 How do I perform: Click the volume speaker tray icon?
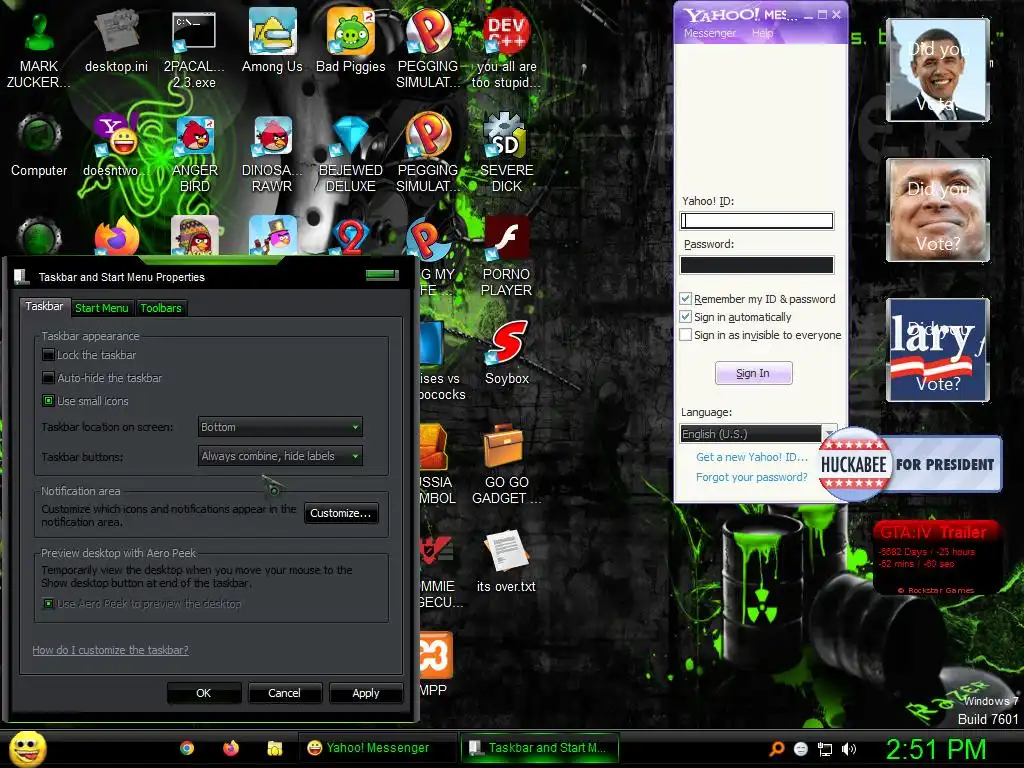(850, 749)
